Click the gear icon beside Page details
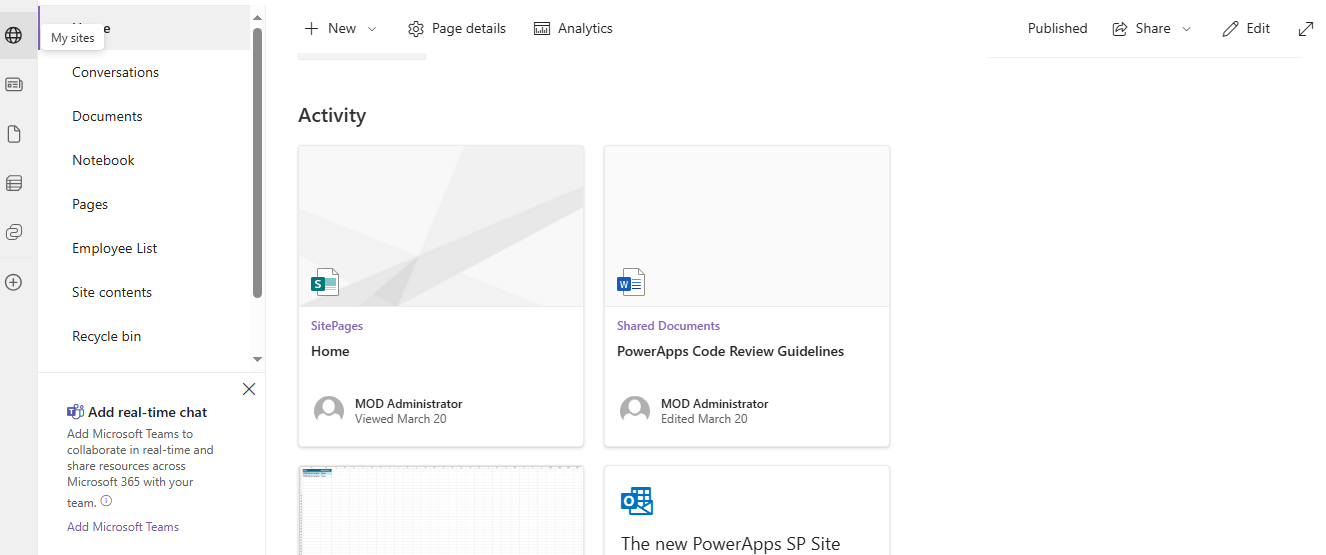Screen dimensions: 1326x555 [416, 29]
